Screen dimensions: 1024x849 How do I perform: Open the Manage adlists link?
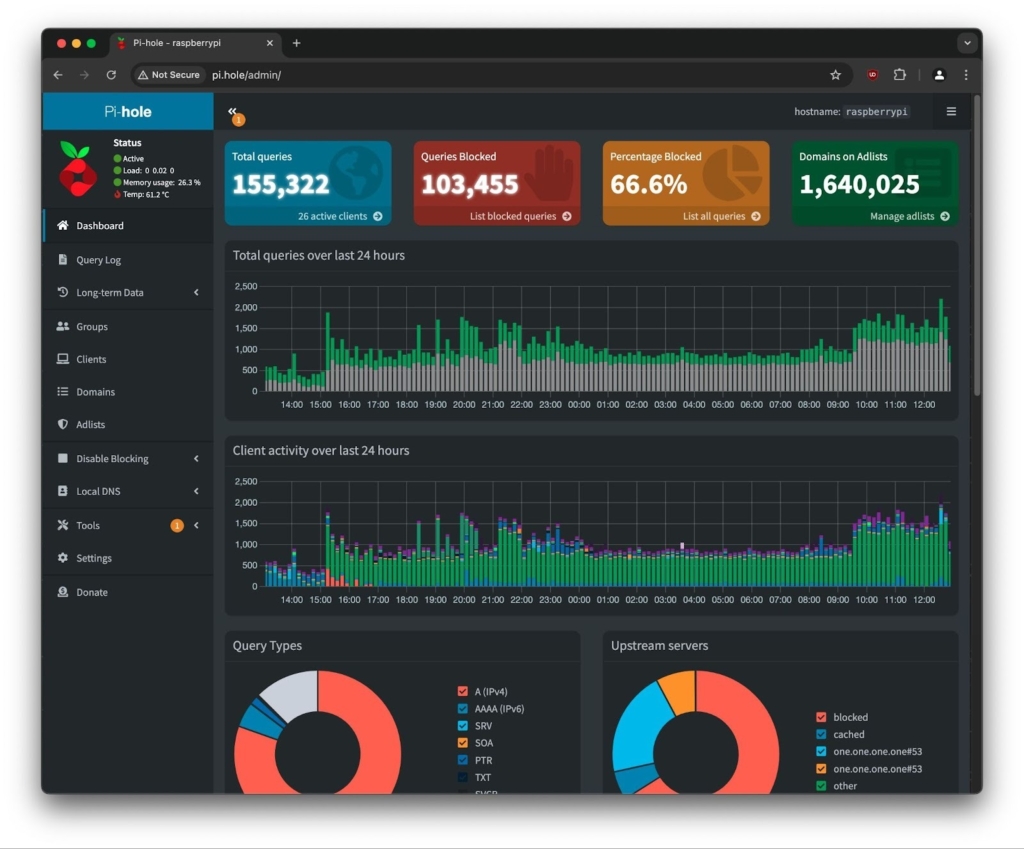pos(909,216)
